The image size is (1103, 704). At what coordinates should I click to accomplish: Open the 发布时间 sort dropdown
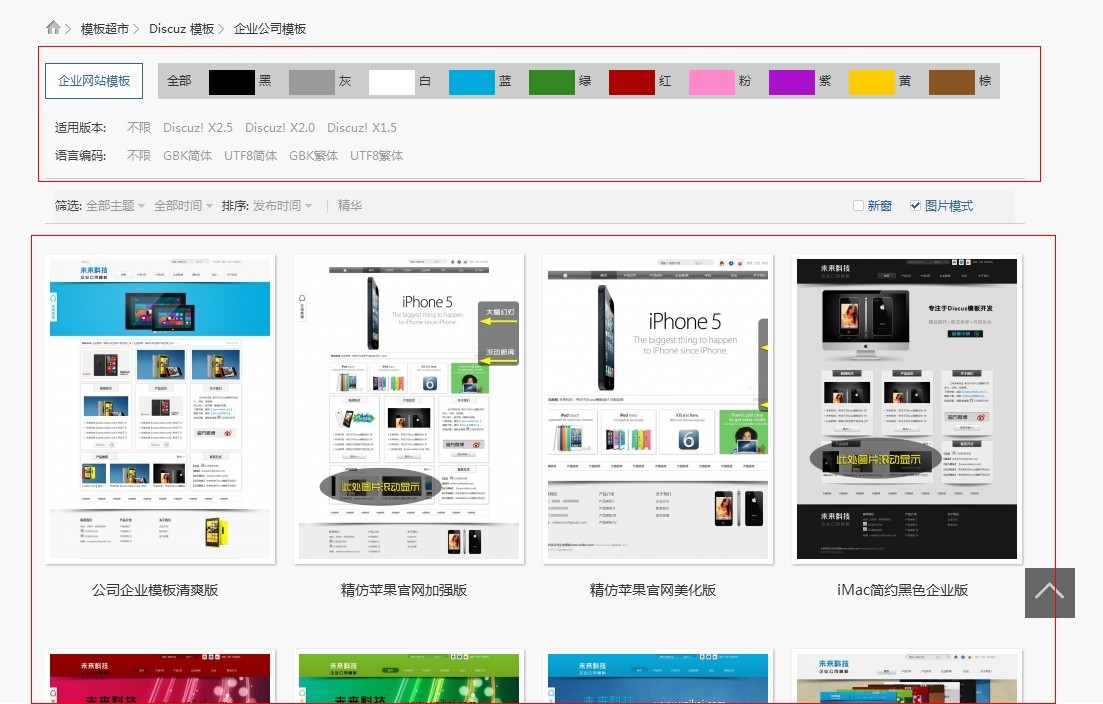click(x=282, y=205)
